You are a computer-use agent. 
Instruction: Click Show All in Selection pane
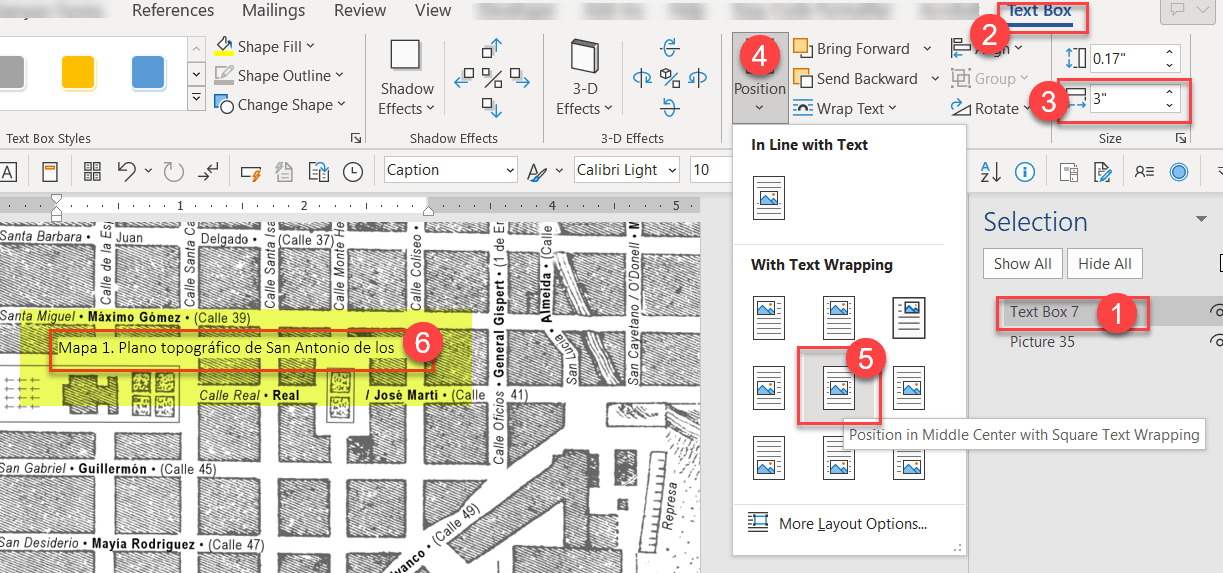(x=1022, y=264)
